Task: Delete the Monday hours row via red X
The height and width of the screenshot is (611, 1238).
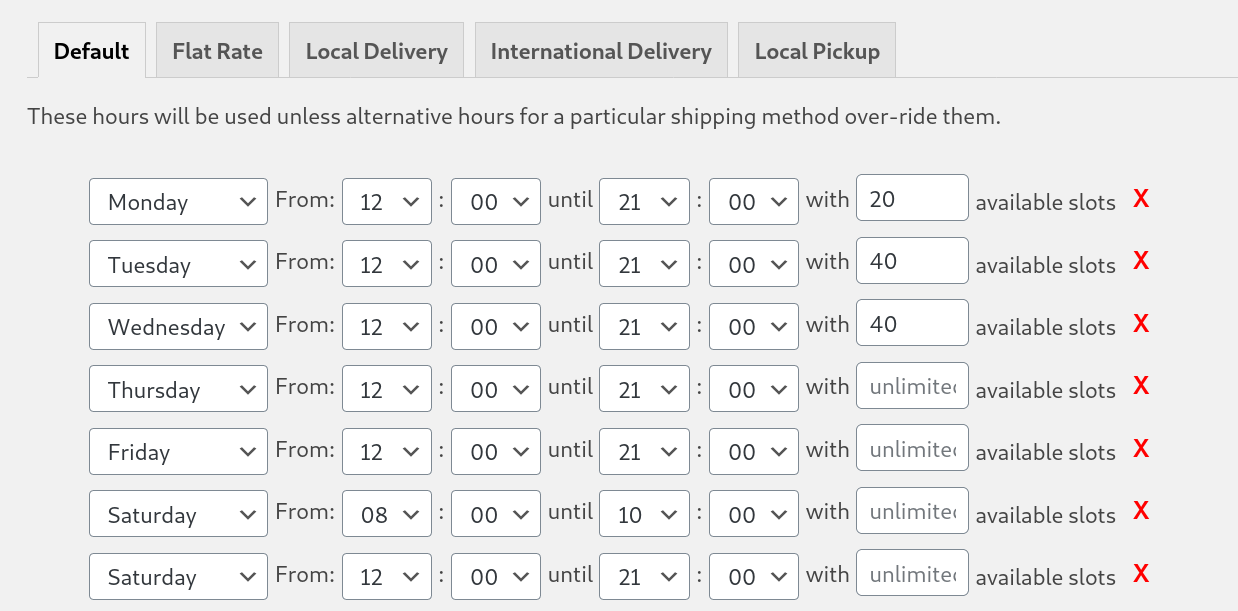Action: tap(1140, 199)
